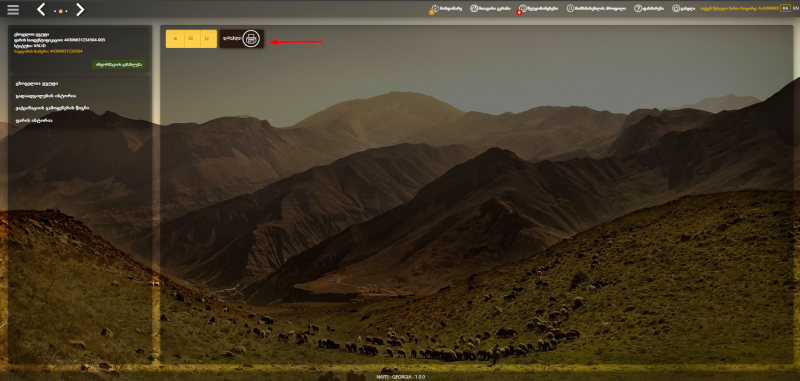Open the hamburger main menu

point(13,10)
